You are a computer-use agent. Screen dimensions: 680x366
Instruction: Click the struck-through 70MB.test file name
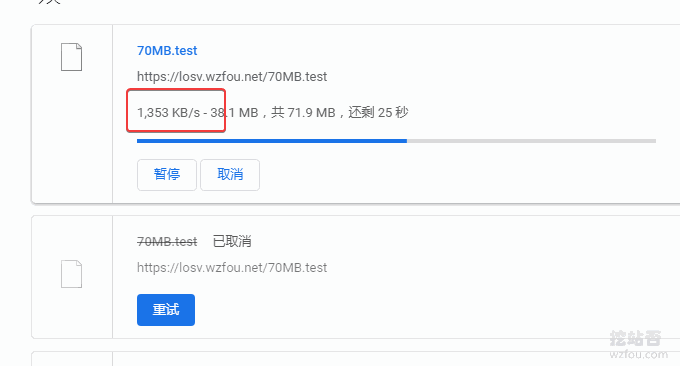(x=167, y=242)
